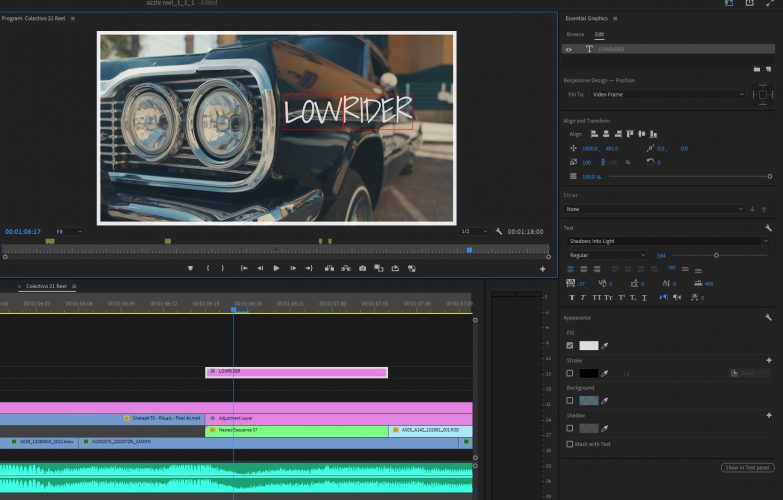Viewport: 783px width, 500px height.
Task: Open the Fill color swatch
Action: pyautogui.click(x=588, y=346)
